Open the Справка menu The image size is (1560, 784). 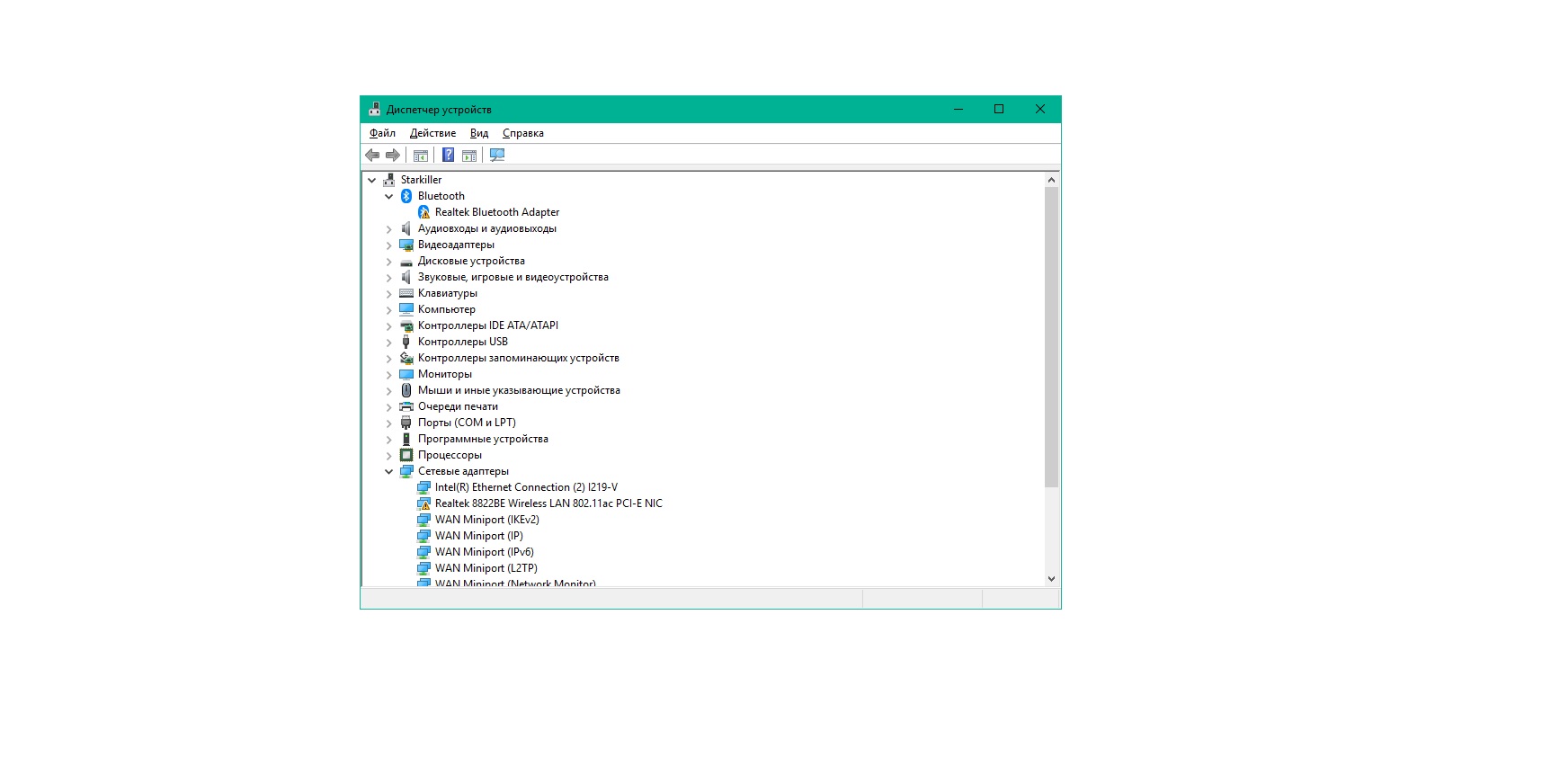[523, 133]
